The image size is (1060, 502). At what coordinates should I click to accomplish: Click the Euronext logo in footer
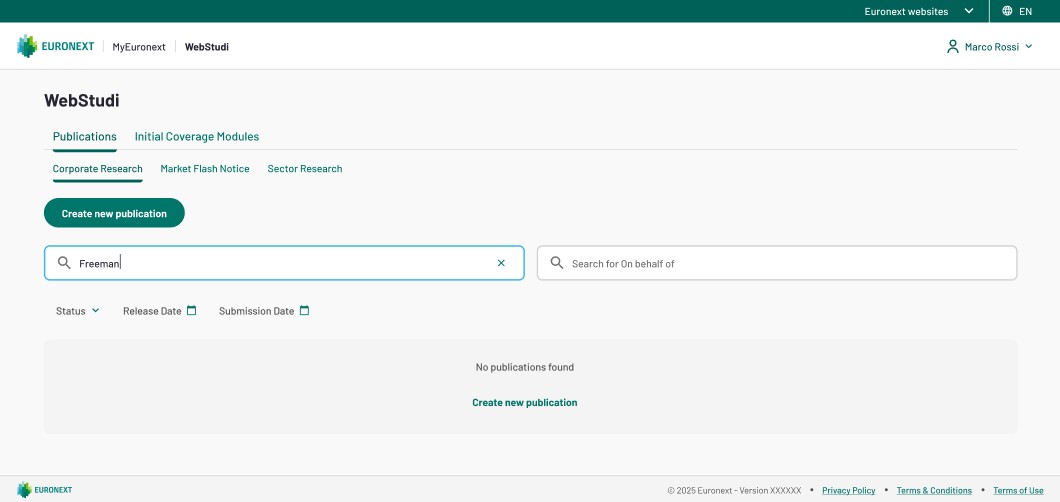44,490
